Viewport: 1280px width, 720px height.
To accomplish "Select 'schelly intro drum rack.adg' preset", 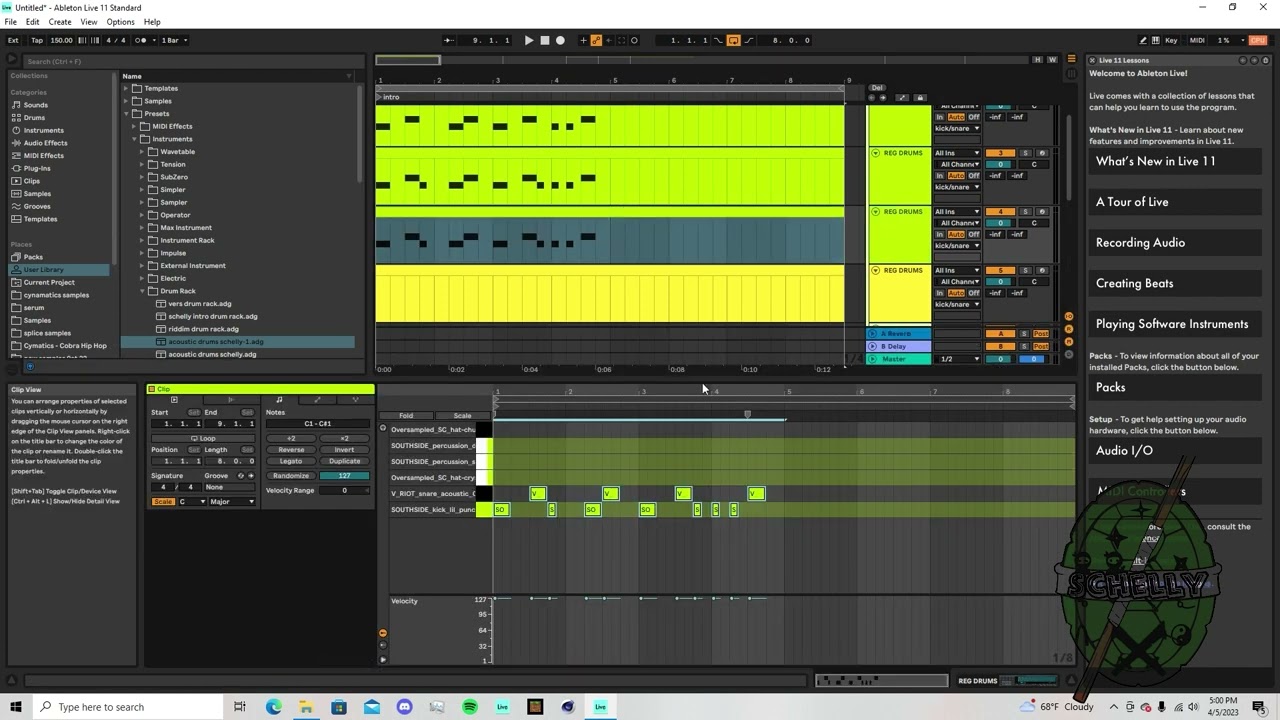I will point(213,316).
